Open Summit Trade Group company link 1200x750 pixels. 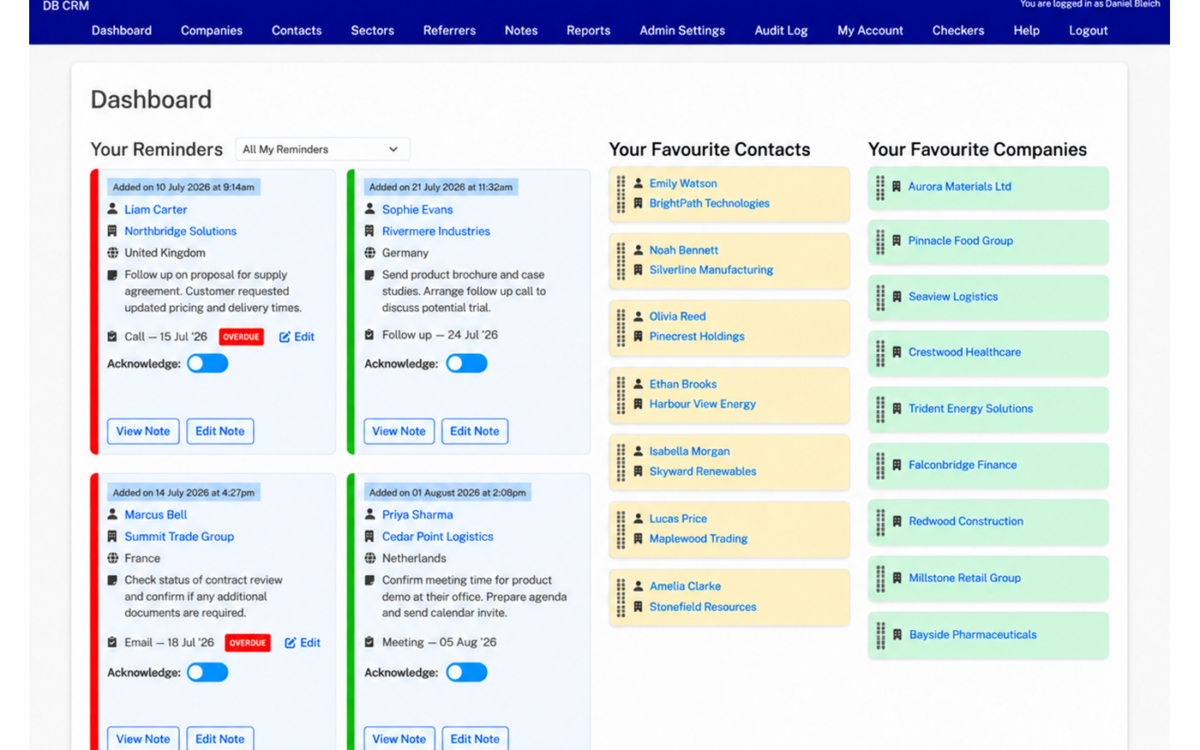coord(179,537)
